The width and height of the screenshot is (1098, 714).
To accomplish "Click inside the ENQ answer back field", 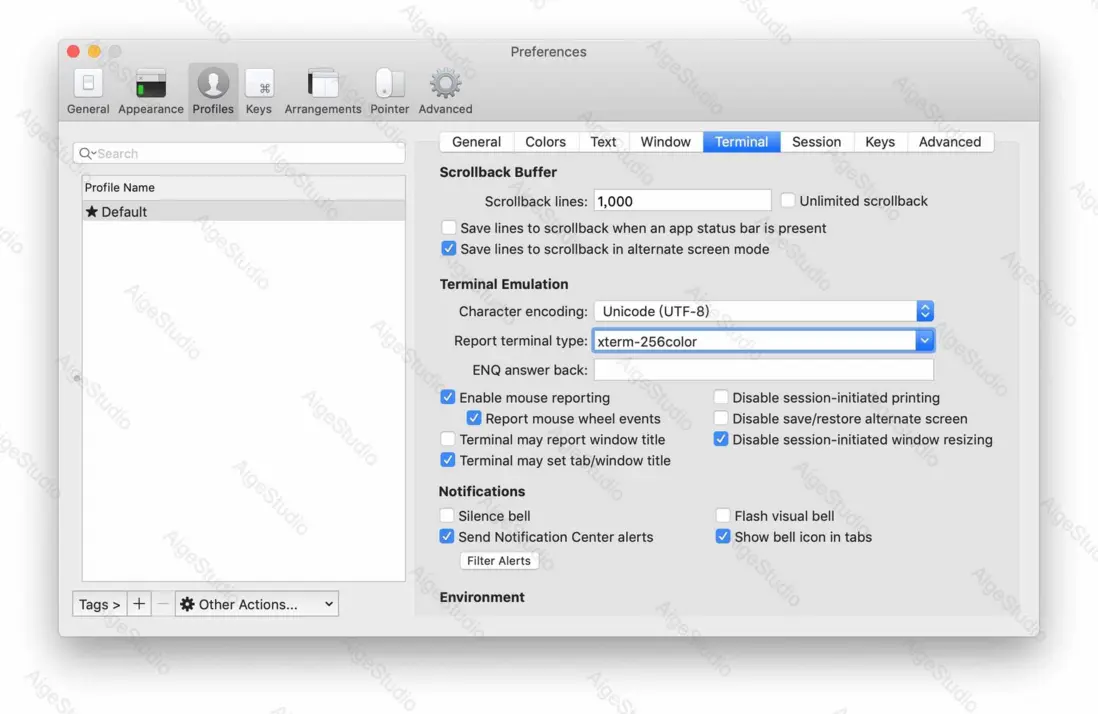I will (x=763, y=369).
